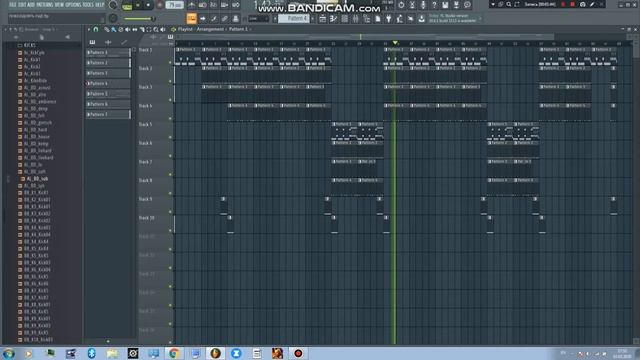Image resolution: width=640 pixels, height=360 pixels.
Task: Toggle Pattern/Song mode switch
Action: (127, 6)
